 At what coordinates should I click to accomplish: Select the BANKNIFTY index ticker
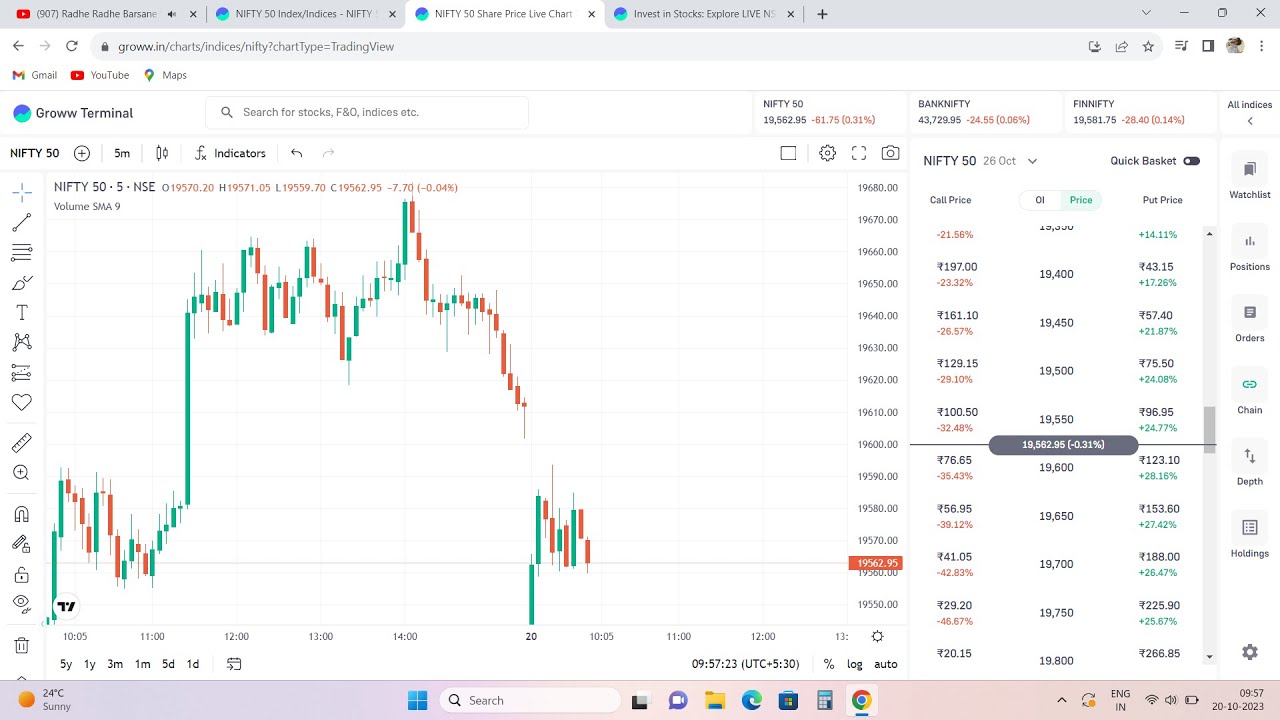(x=984, y=112)
